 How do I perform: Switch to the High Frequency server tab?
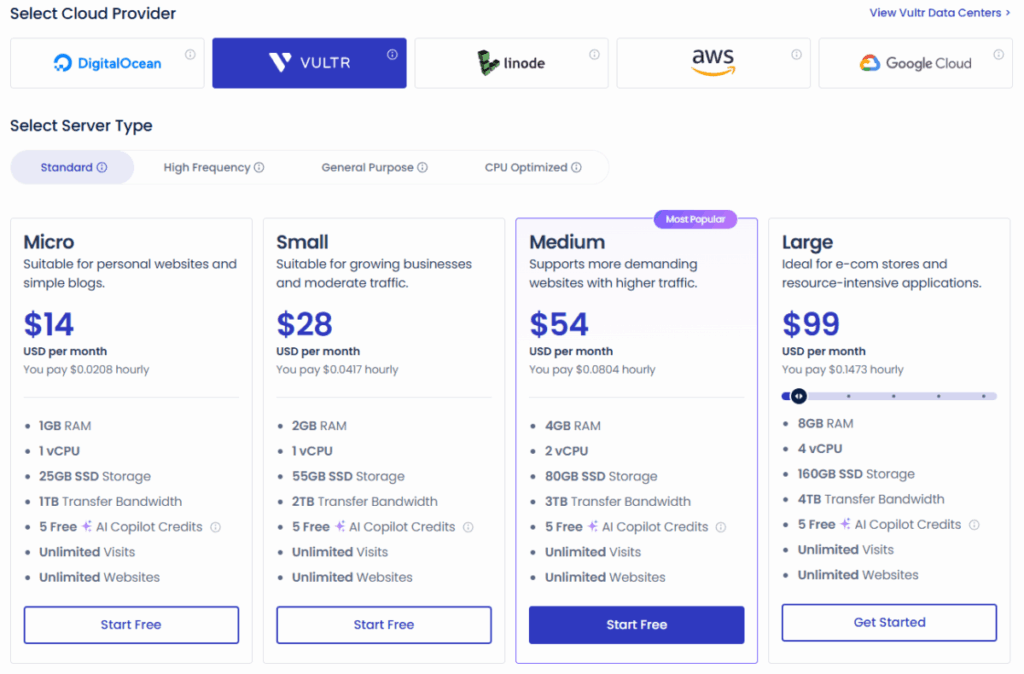click(207, 167)
